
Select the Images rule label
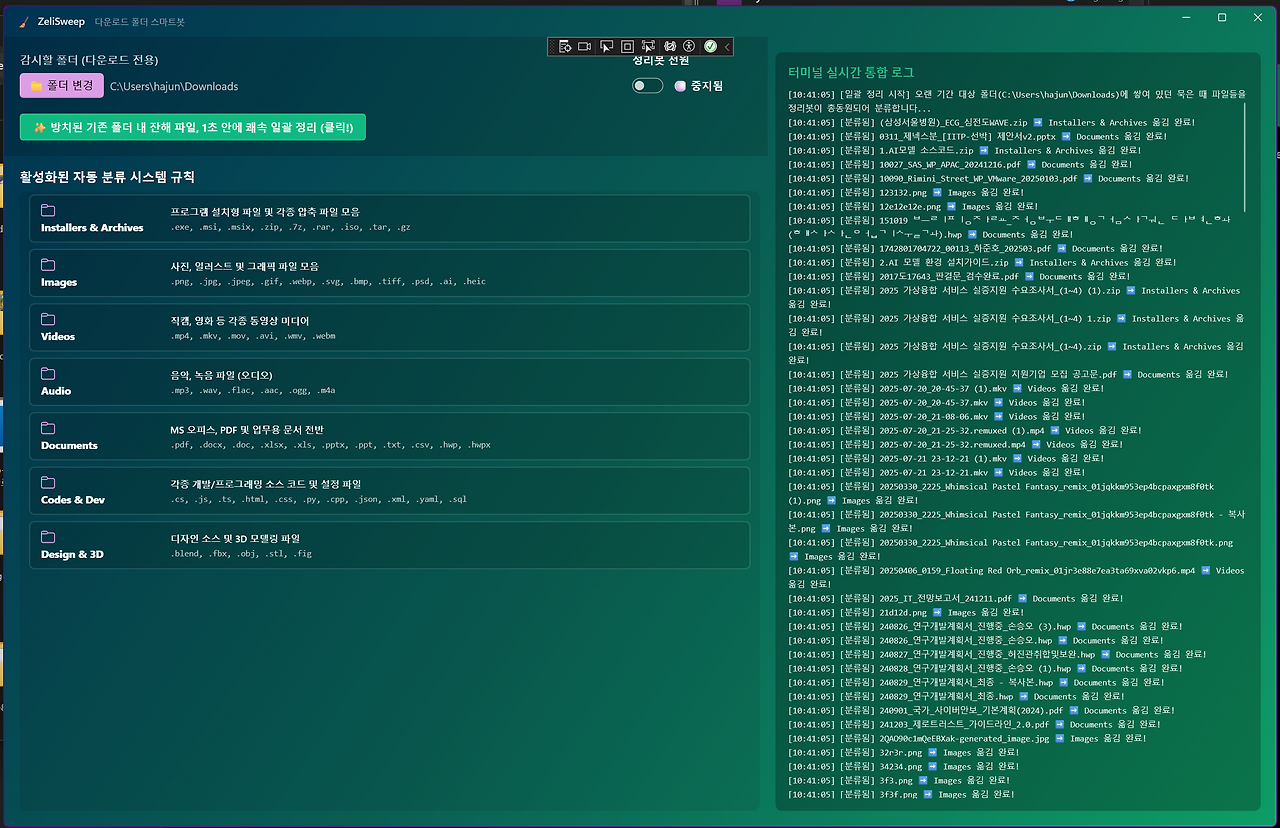coord(59,283)
